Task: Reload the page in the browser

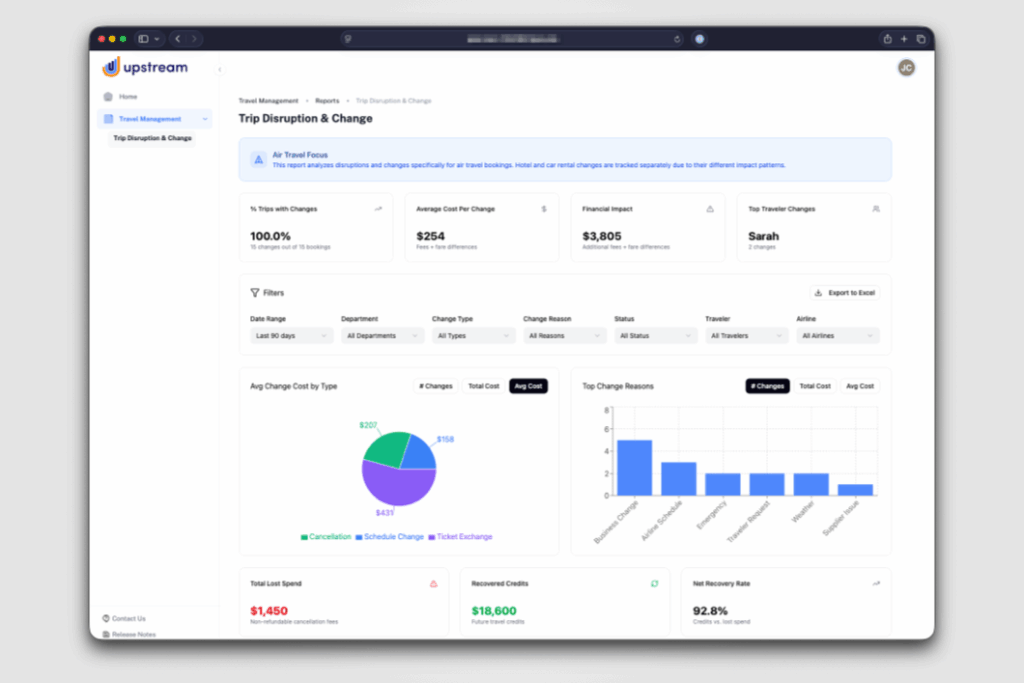Action: 677,39
